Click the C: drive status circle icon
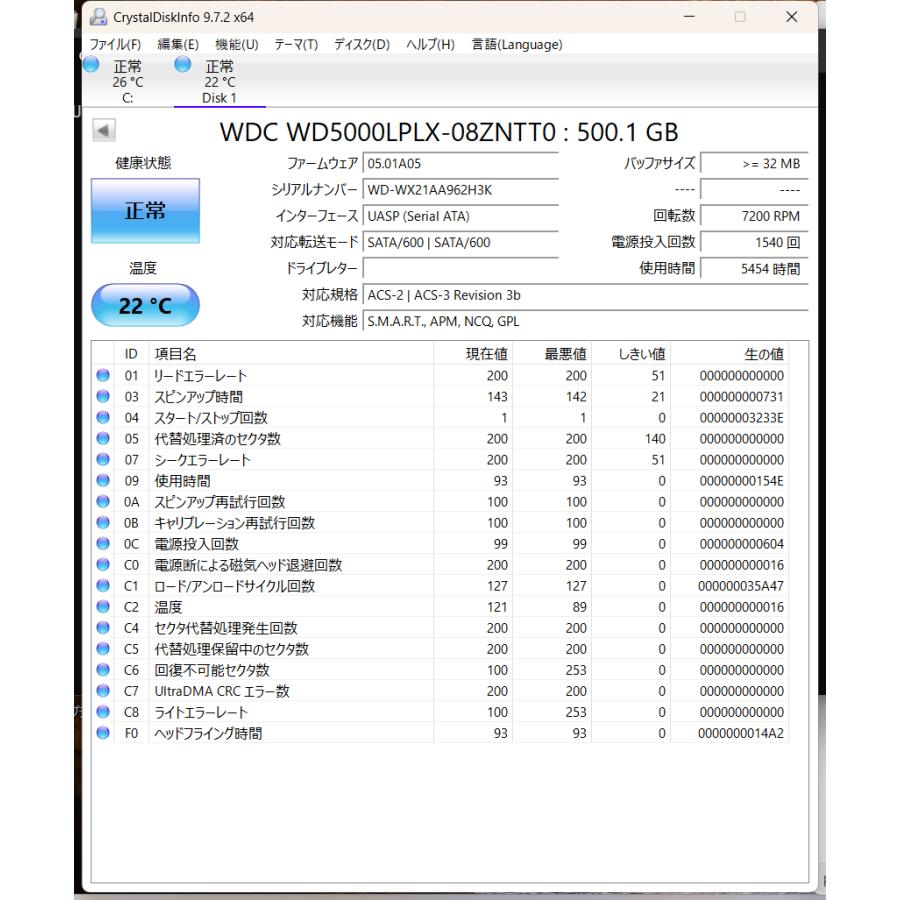Viewport: 900px width, 900px height. (91, 64)
